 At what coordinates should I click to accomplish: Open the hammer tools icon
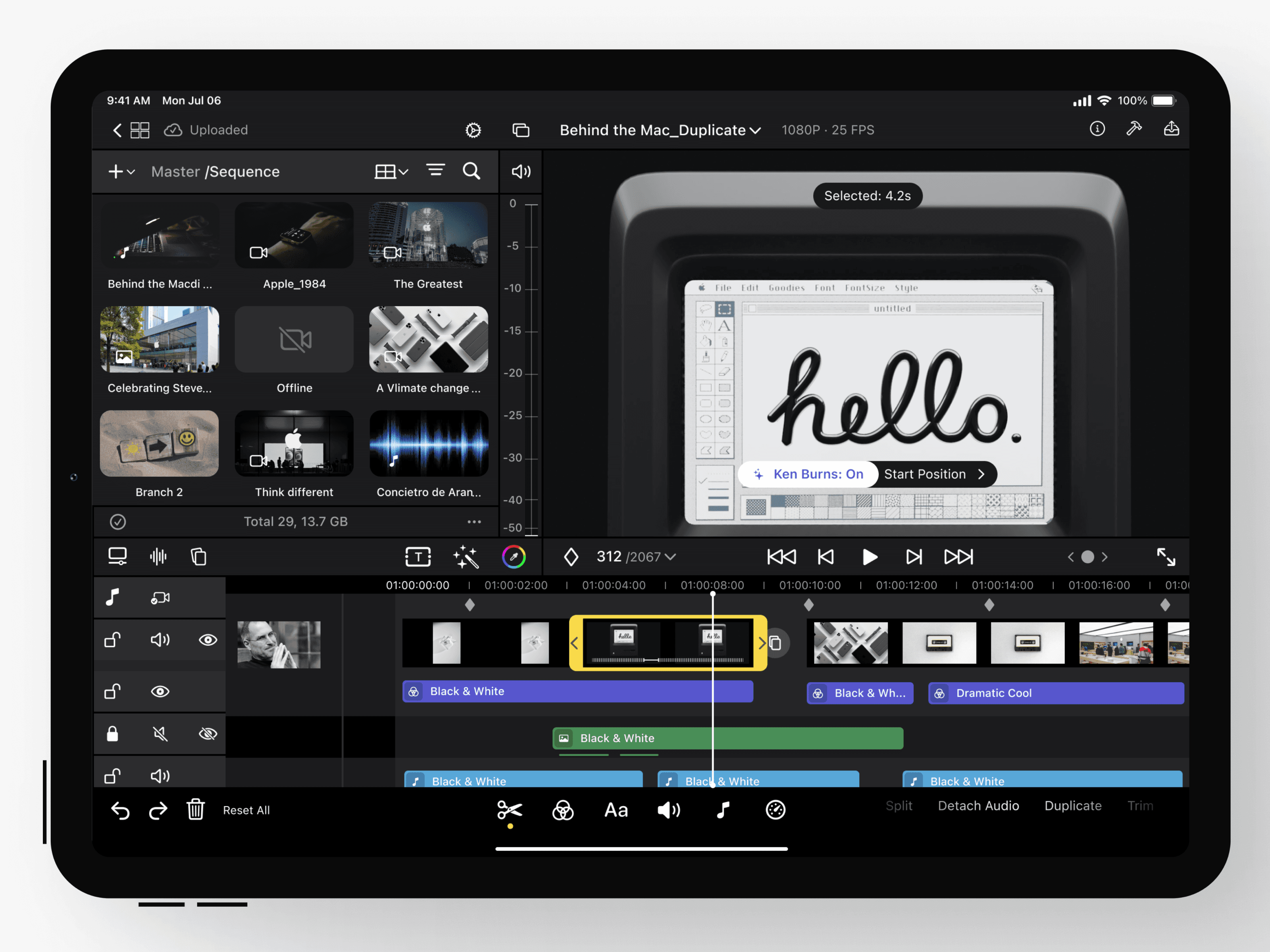click(1134, 129)
